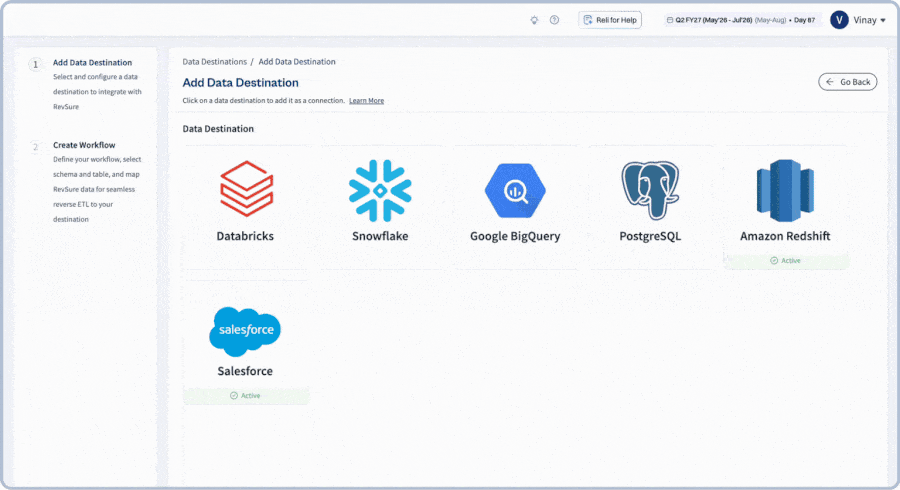
Task: Click the Data Destination section heading
Action: (x=218, y=129)
